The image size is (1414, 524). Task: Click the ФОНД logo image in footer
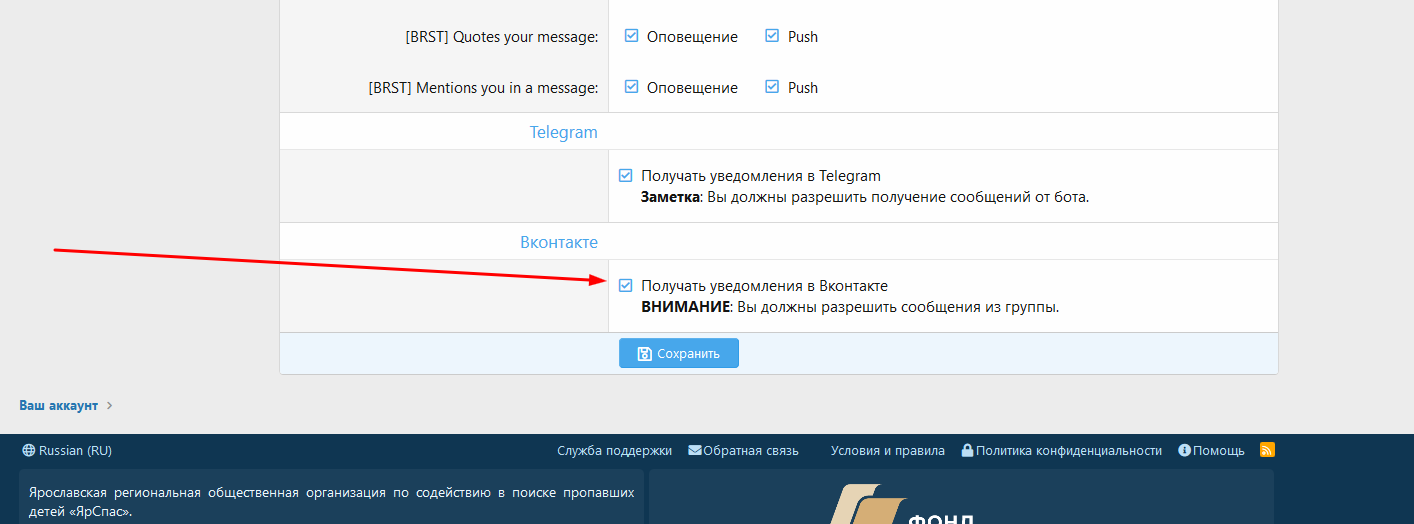[x=900, y=505]
